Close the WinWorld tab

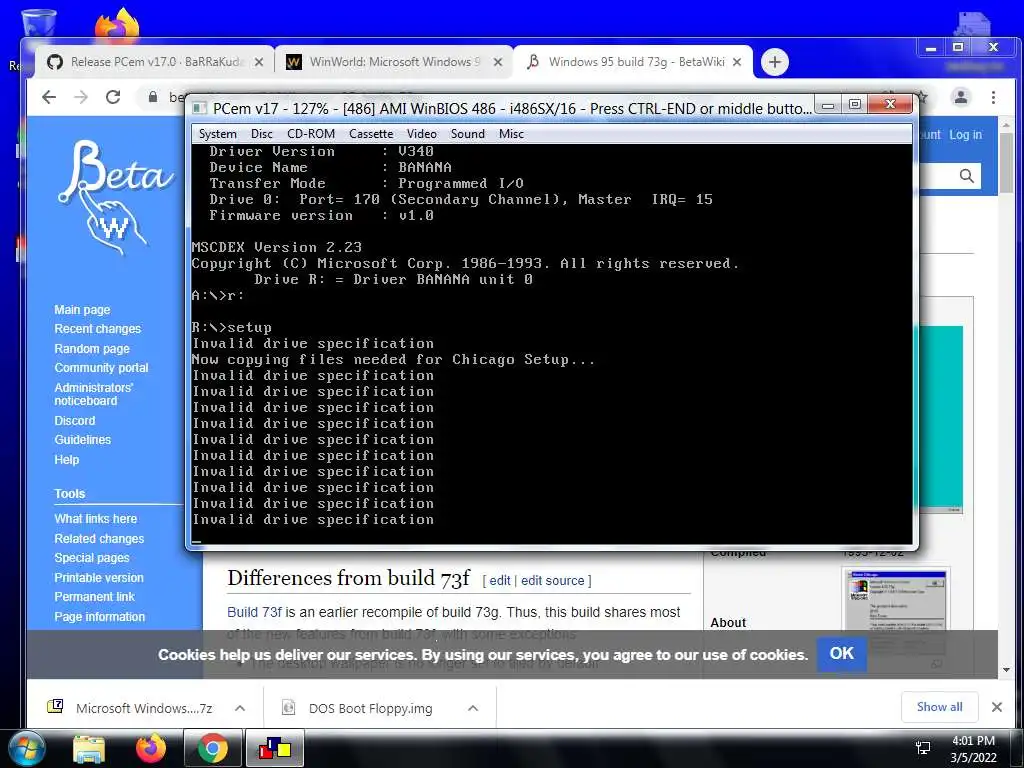tap(498, 62)
